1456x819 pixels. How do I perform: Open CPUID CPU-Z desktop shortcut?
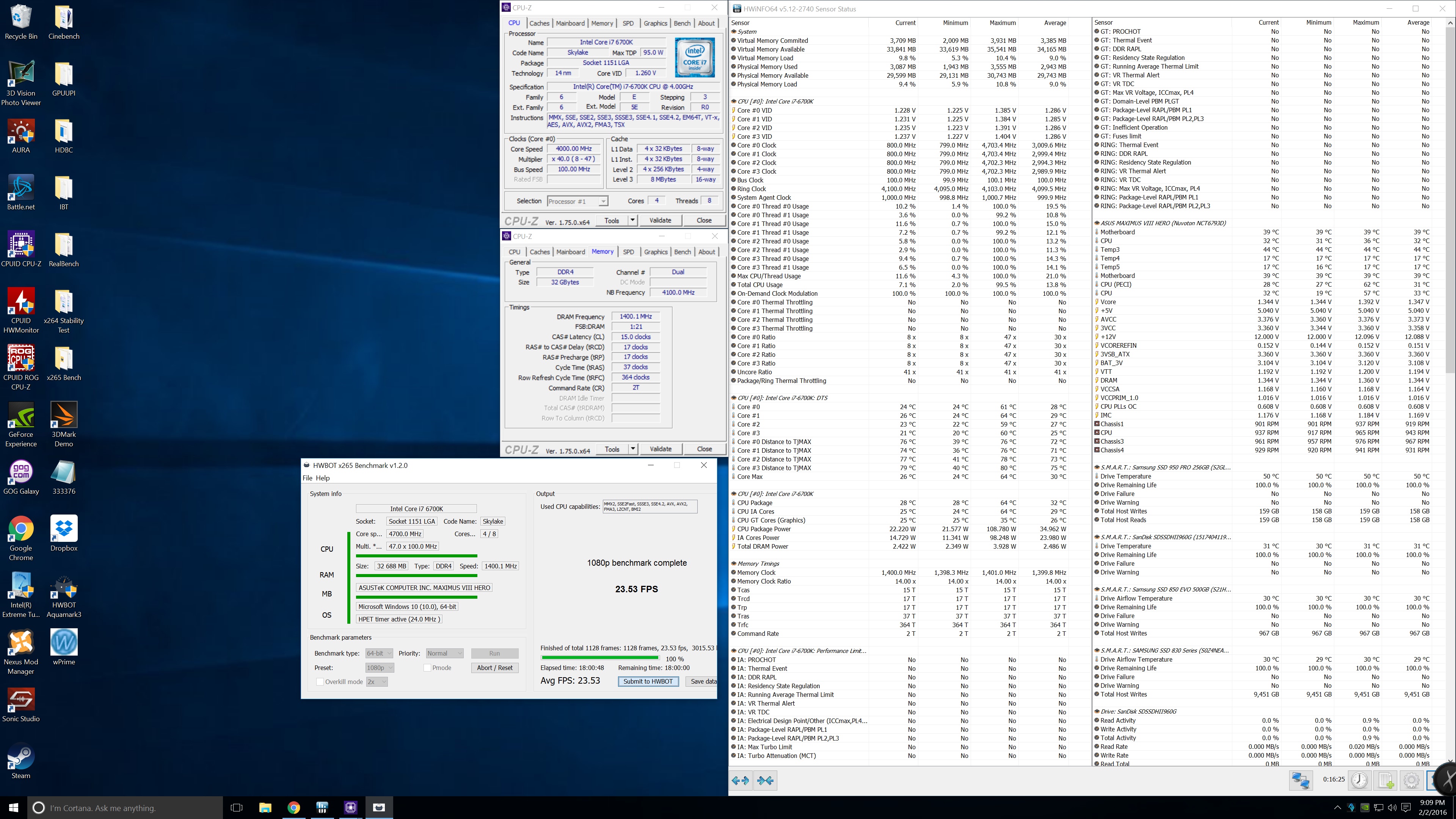21,249
